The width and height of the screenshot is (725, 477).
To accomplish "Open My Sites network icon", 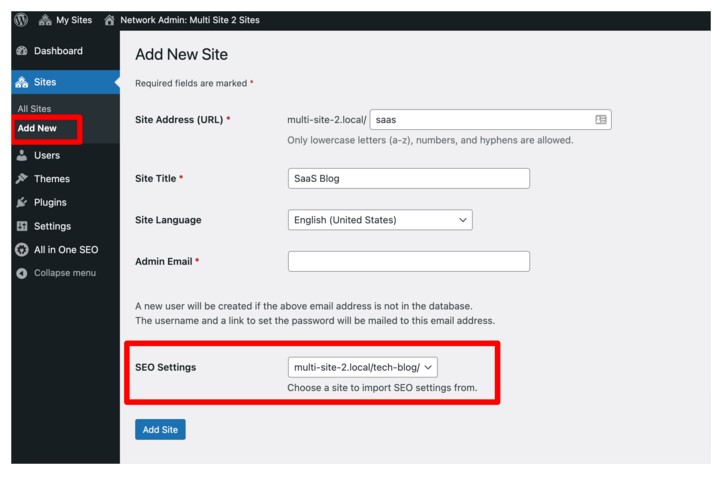I will click(45, 20).
